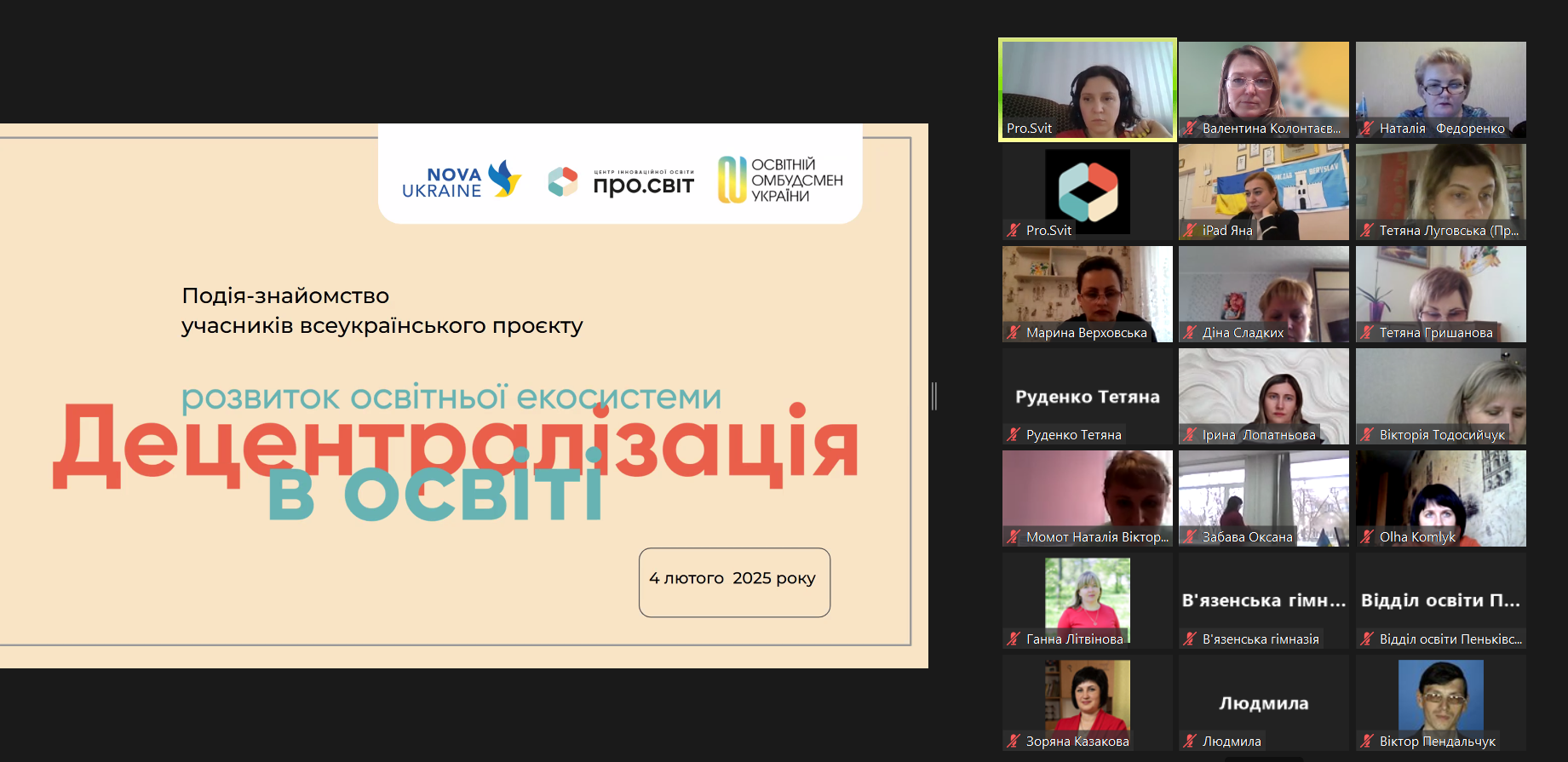Click the Освітній омбудсмен України logo

pos(780,180)
